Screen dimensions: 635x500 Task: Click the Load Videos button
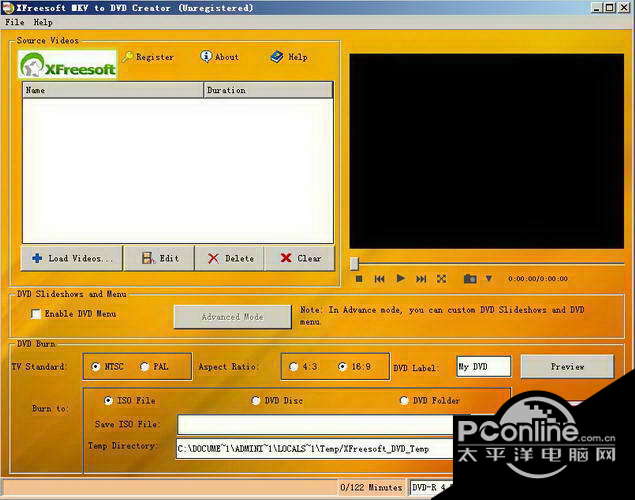72,258
